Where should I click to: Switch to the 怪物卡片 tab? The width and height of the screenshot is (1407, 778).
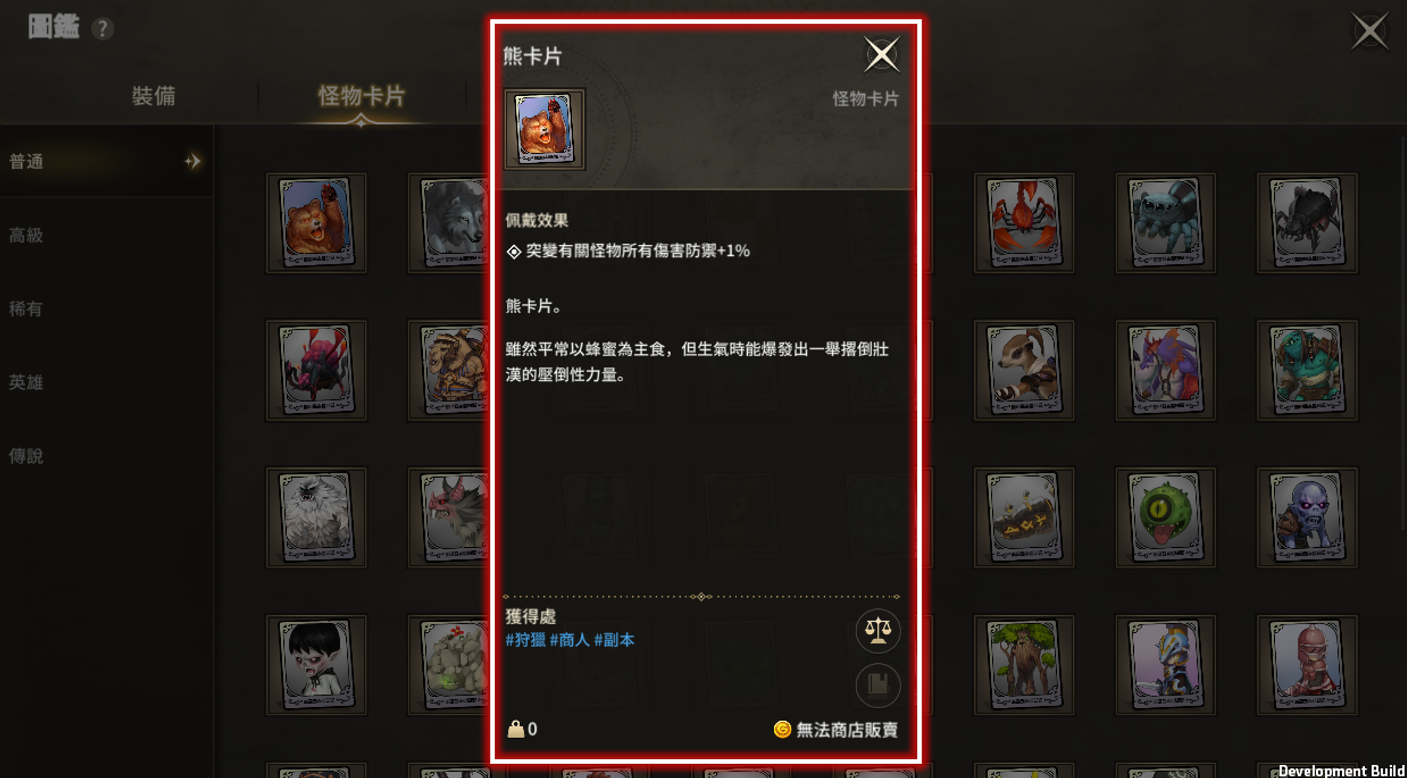tap(361, 96)
